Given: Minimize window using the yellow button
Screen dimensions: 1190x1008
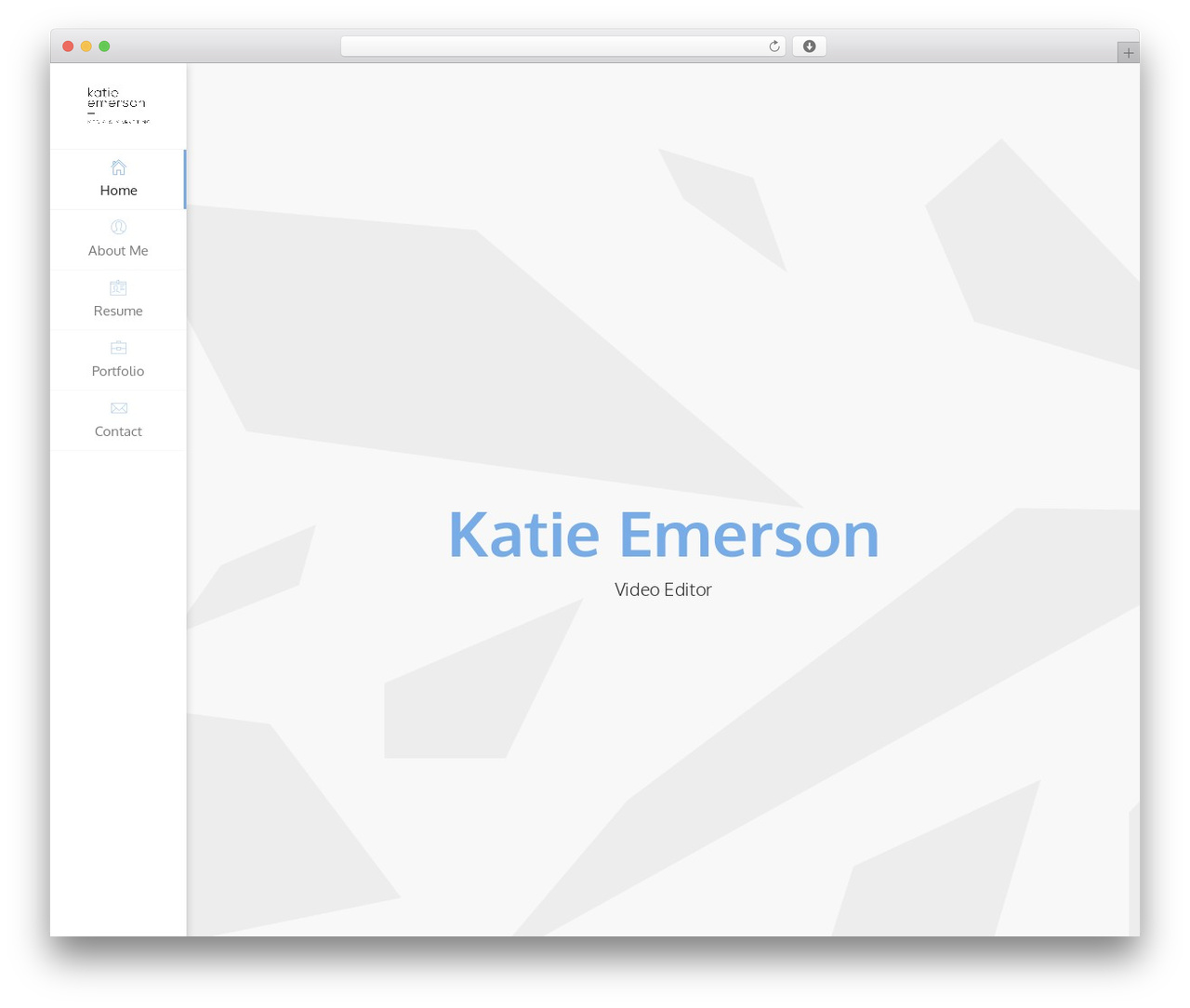Looking at the screenshot, I should coord(86,46).
